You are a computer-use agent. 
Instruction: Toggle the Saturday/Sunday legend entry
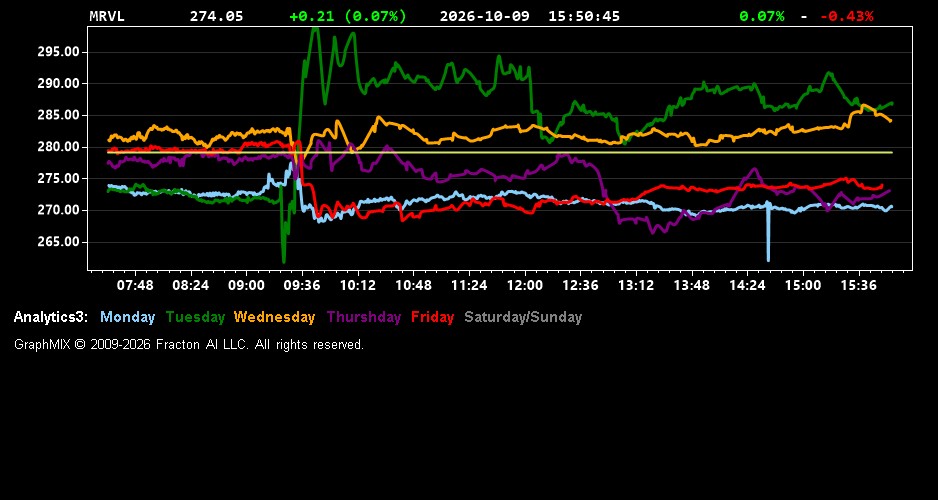tap(523, 317)
